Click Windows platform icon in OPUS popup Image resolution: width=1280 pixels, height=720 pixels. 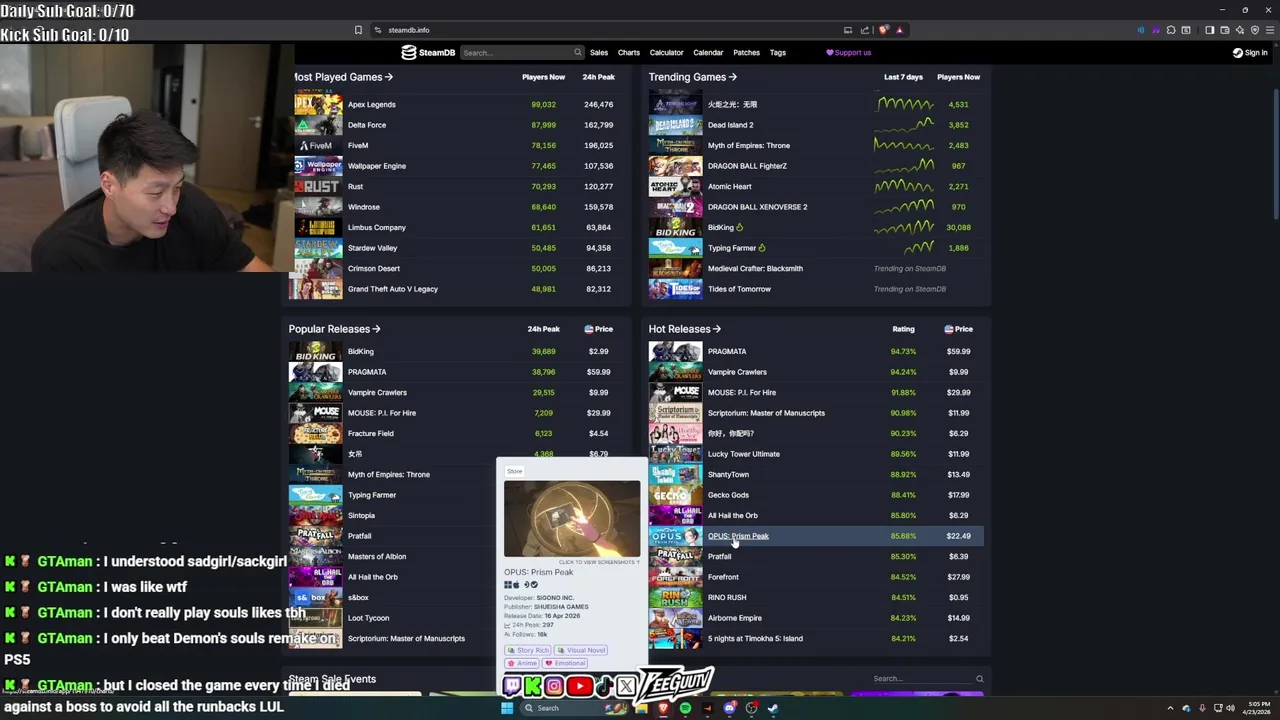(x=508, y=585)
